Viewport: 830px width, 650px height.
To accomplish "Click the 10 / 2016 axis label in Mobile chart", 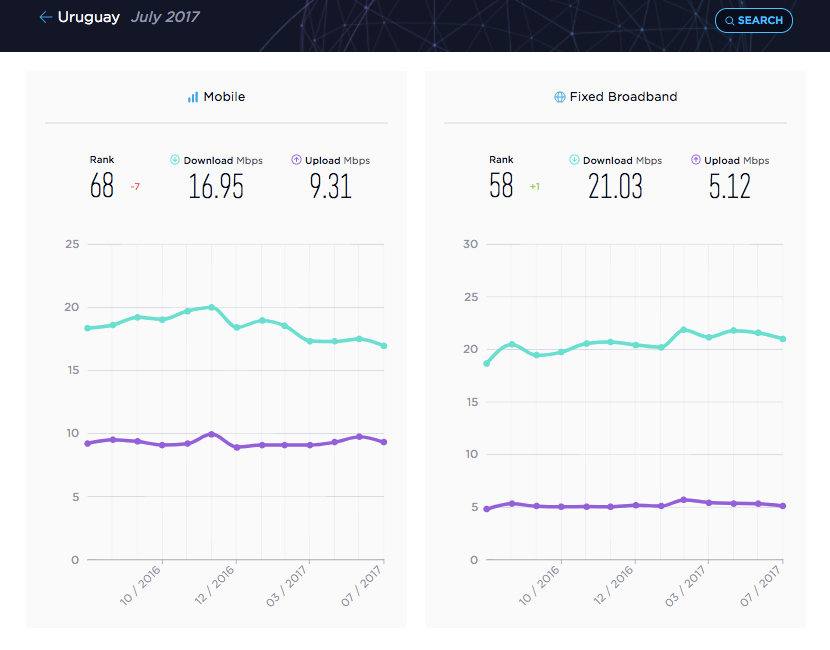I will [140, 585].
